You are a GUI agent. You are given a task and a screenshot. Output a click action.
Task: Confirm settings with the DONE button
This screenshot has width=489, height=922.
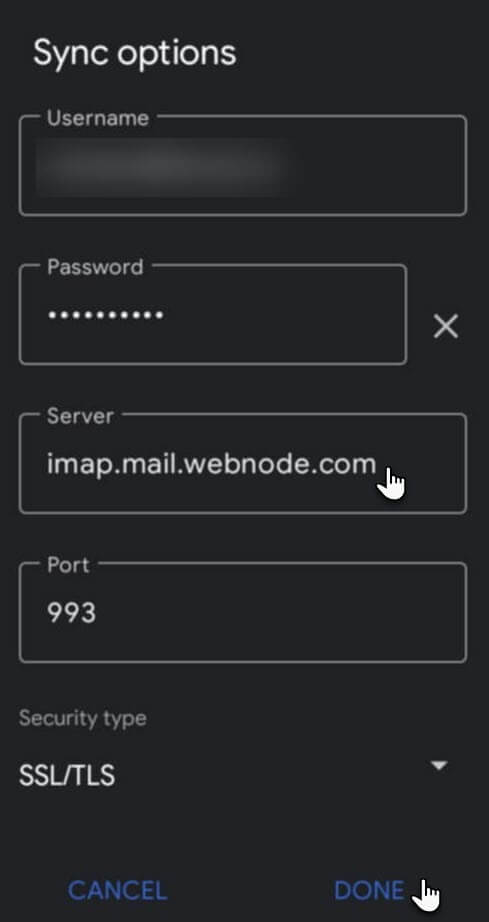tap(369, 890)
